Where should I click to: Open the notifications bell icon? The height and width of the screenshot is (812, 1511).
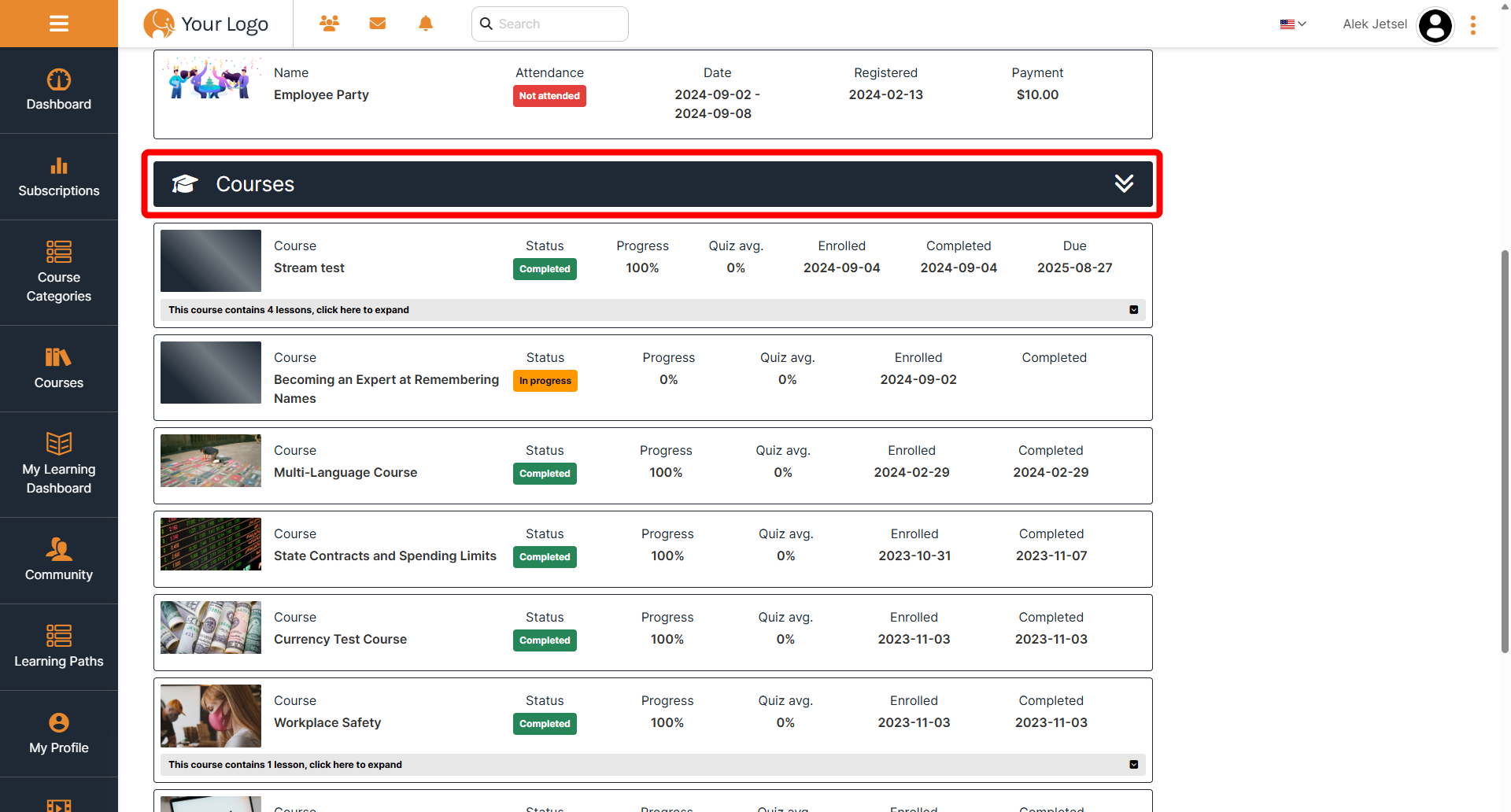coord(426,24)
